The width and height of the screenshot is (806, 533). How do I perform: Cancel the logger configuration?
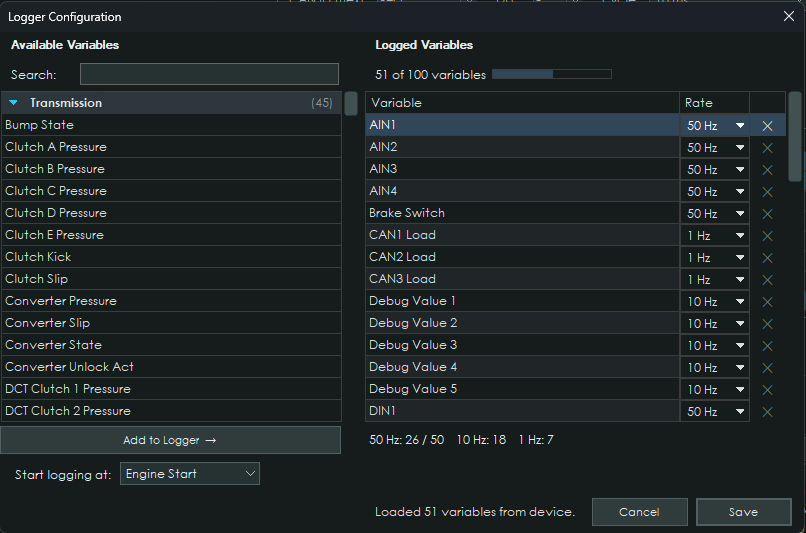(639, 512)
